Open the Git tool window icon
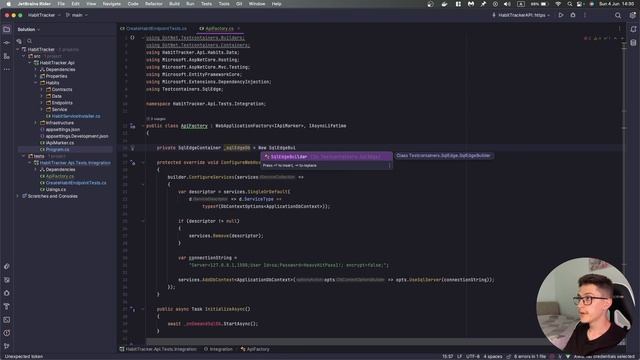The image size is (640, 360). point(7,346)
